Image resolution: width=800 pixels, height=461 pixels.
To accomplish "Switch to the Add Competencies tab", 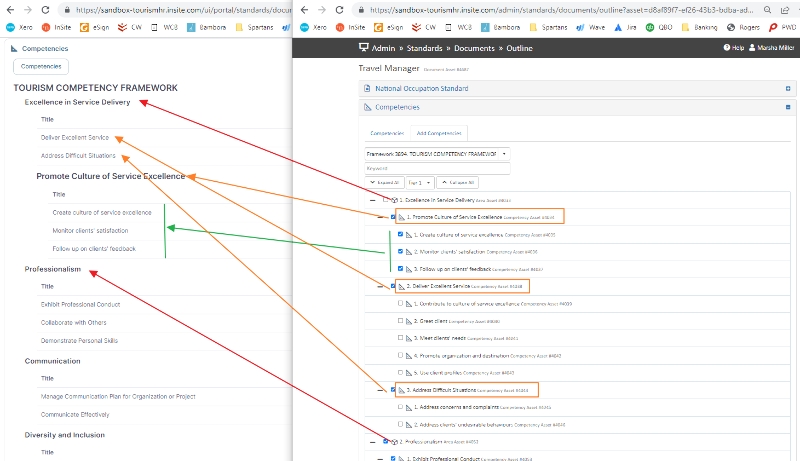I will (436, 133).
